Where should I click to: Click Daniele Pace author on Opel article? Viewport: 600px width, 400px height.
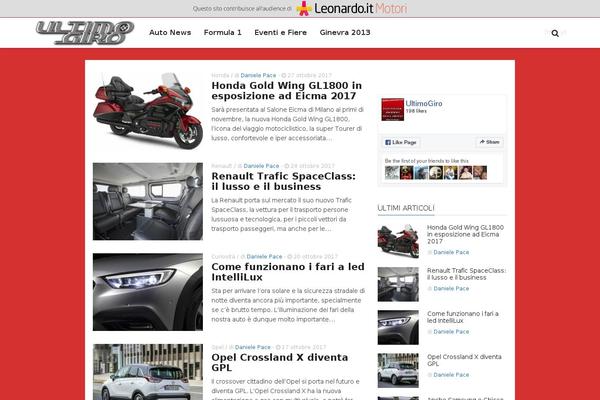(253, 347)
